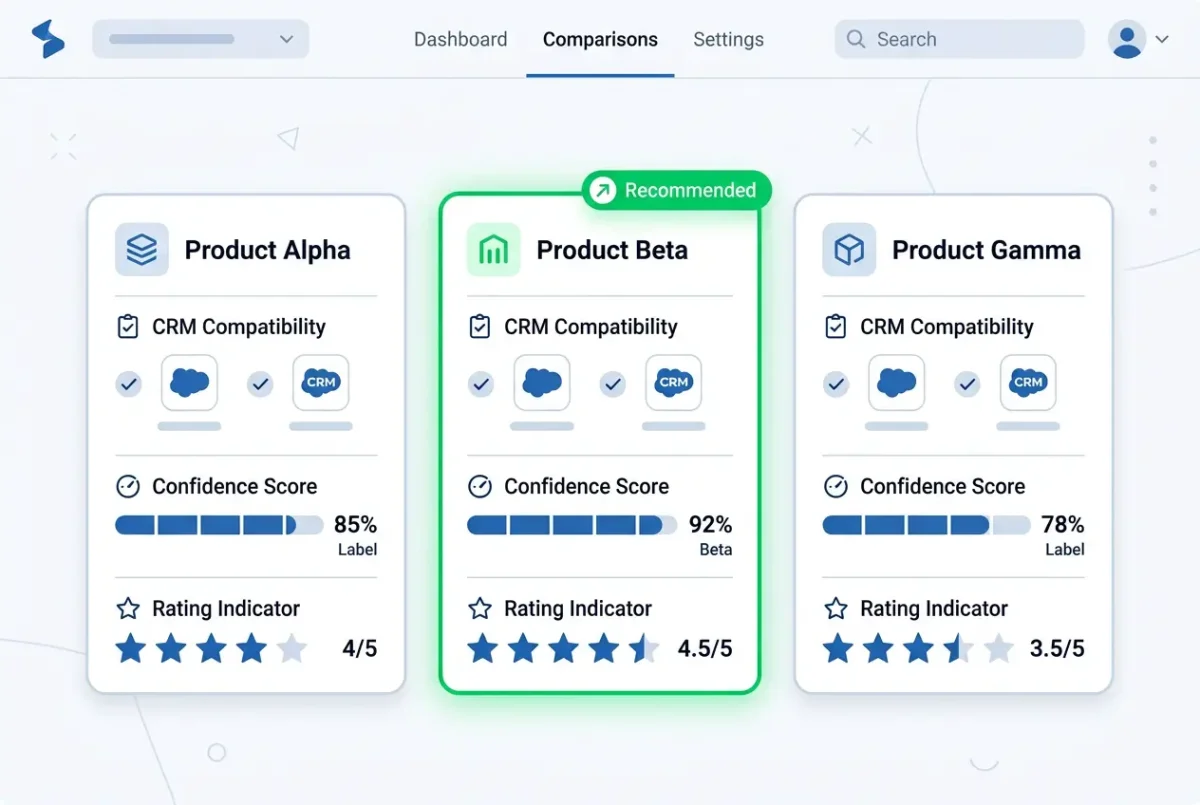
Task: Click Confidence Score gauge icon in Product Beta
Action: (480, 487)
